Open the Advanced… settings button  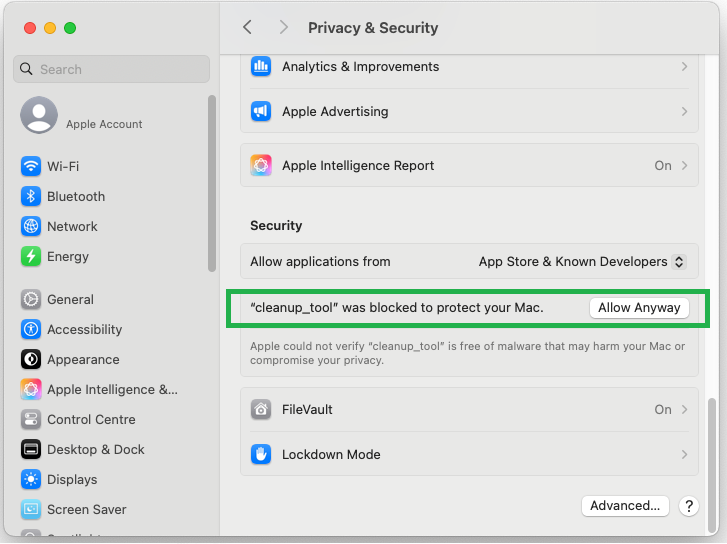tap(625, 506)
